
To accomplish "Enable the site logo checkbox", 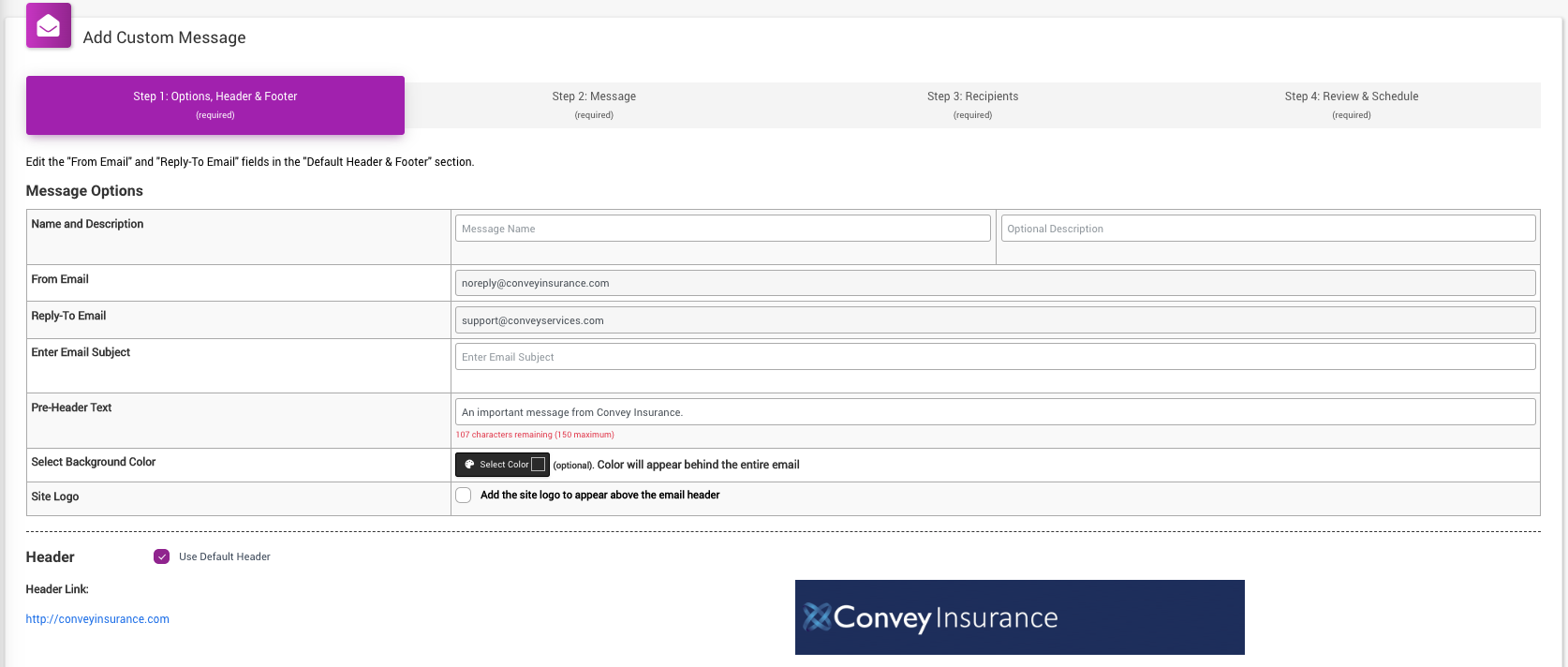I will tap(464, 496).
